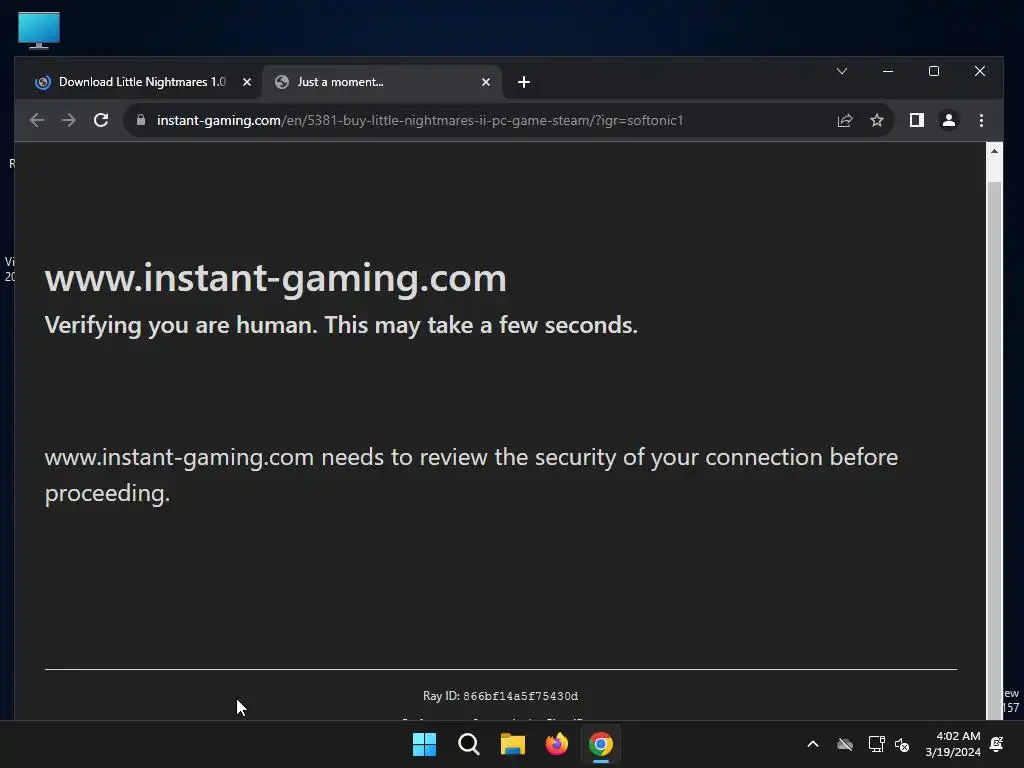Close the Chrome window

(x=980, y=71)
